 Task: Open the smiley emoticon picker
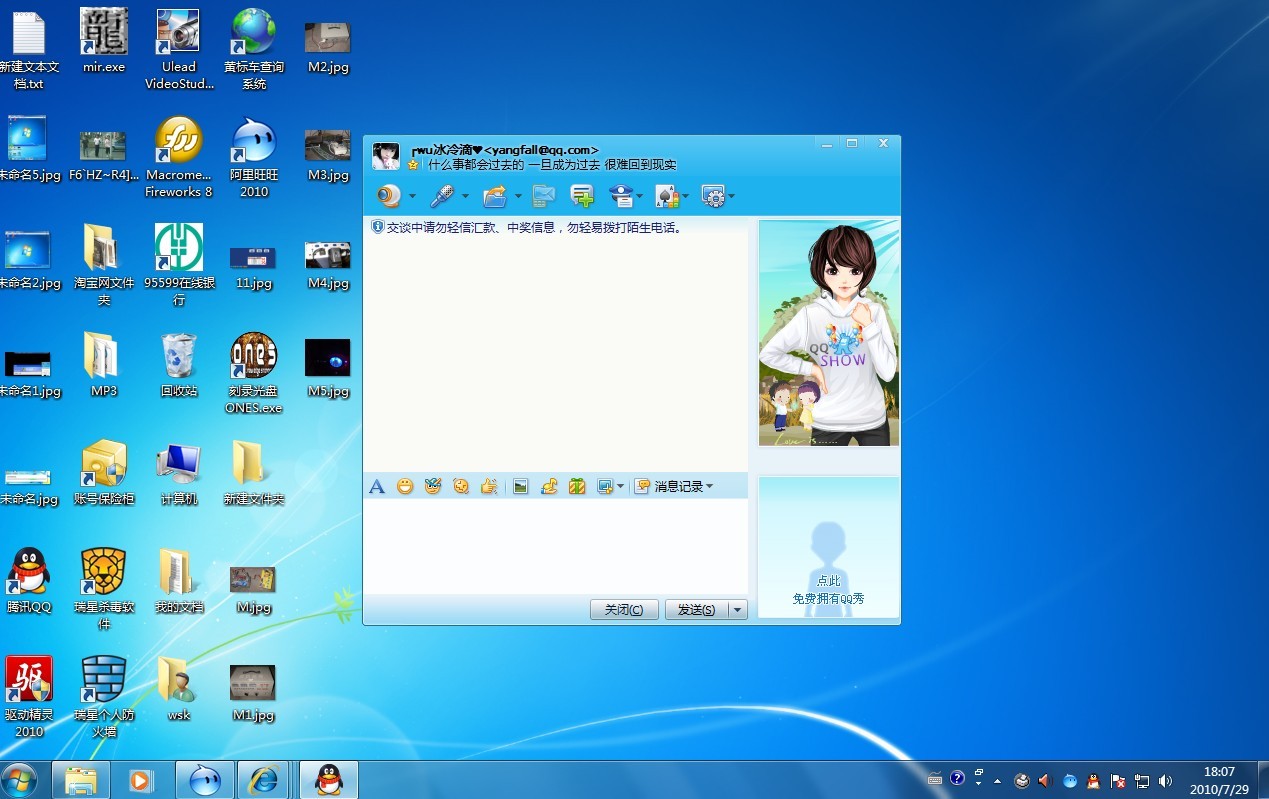[x=405, y=487]
